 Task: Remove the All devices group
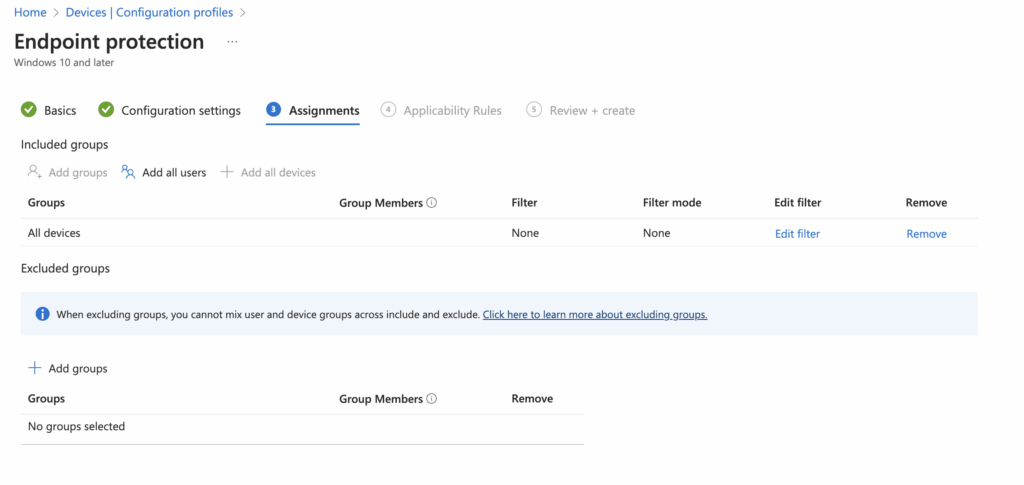(x=926, y=234)
